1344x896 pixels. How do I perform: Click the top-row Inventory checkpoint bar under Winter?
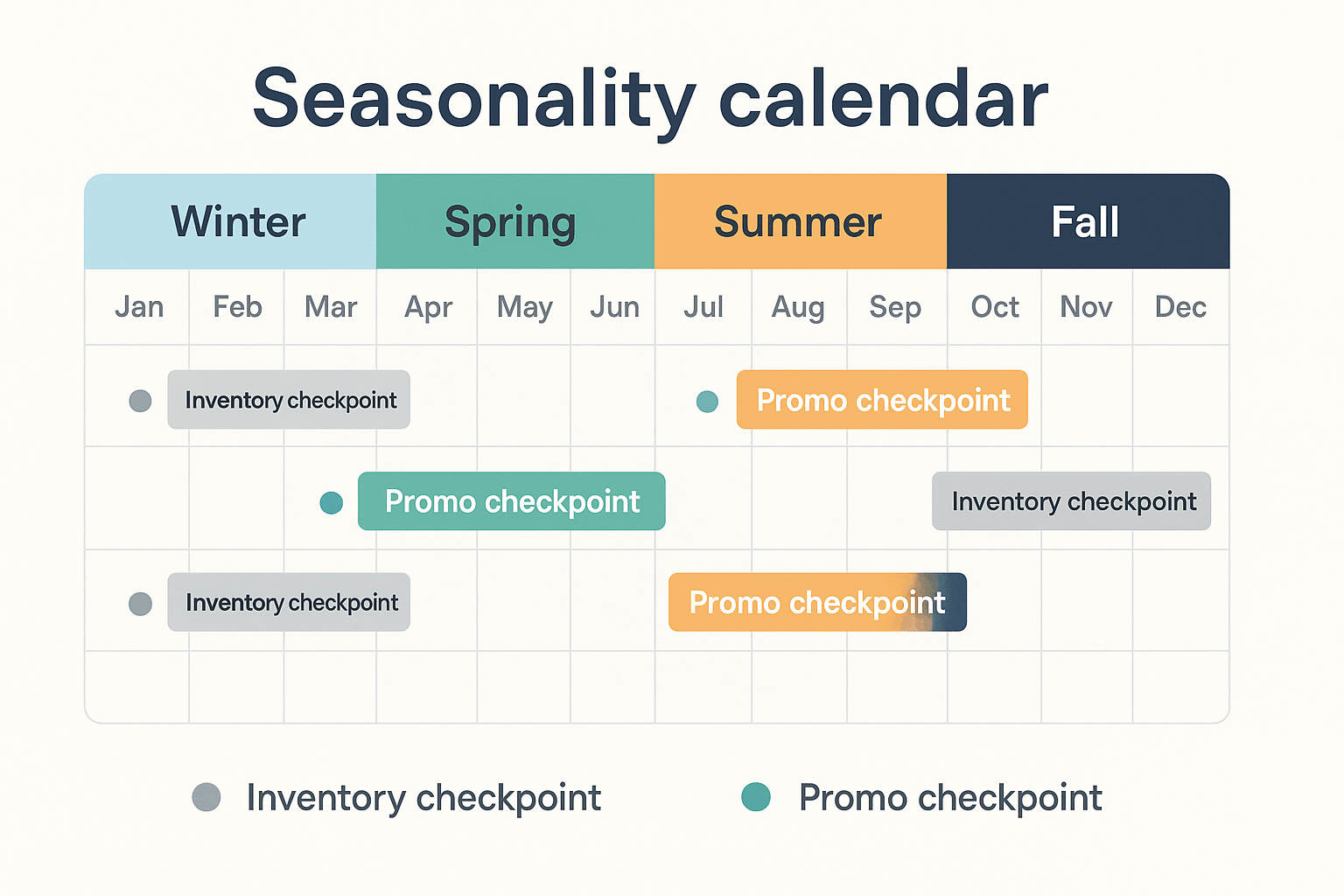[x=289, y=400]
